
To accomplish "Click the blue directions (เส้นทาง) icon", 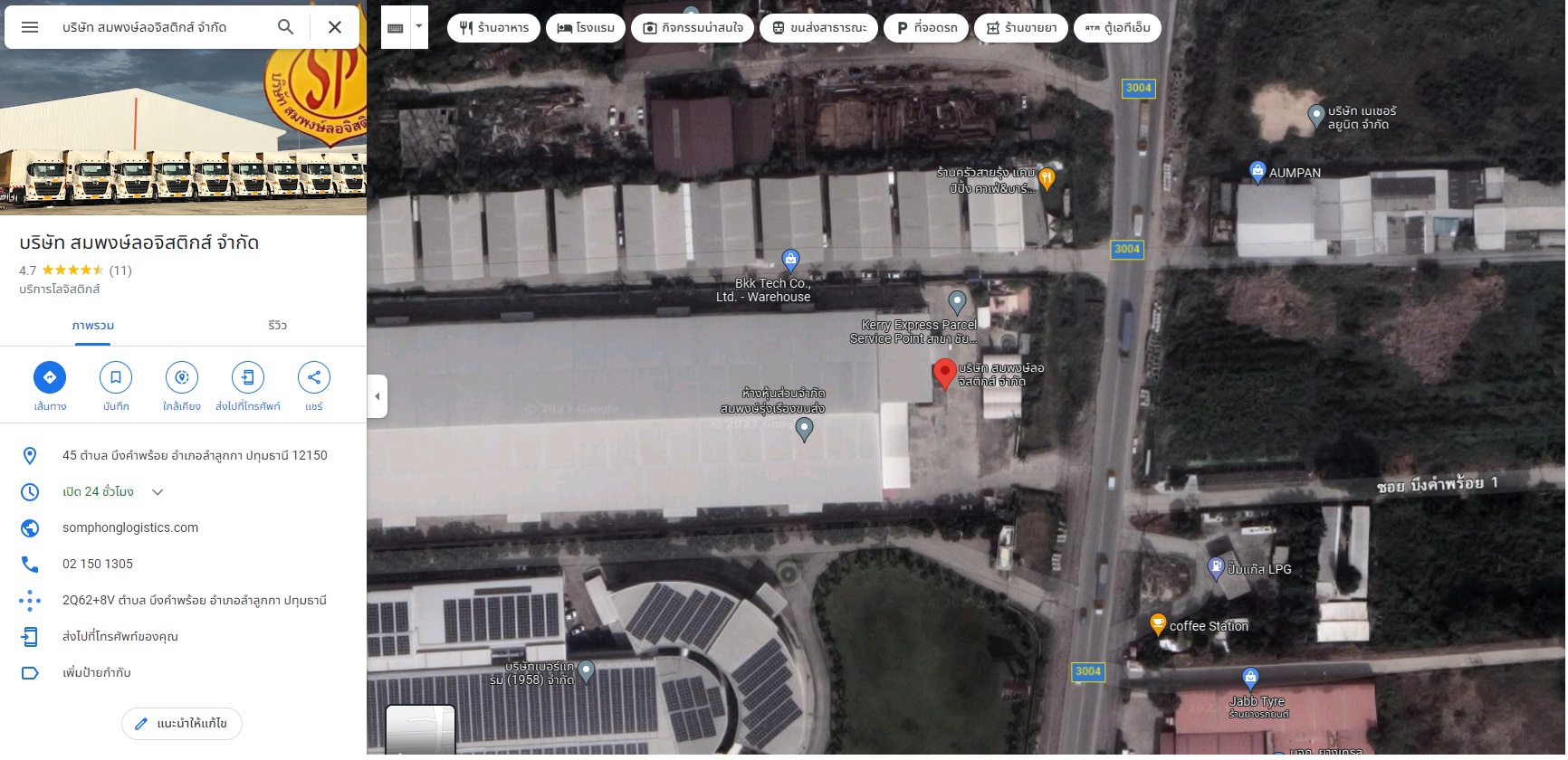I will coord(50,377).
